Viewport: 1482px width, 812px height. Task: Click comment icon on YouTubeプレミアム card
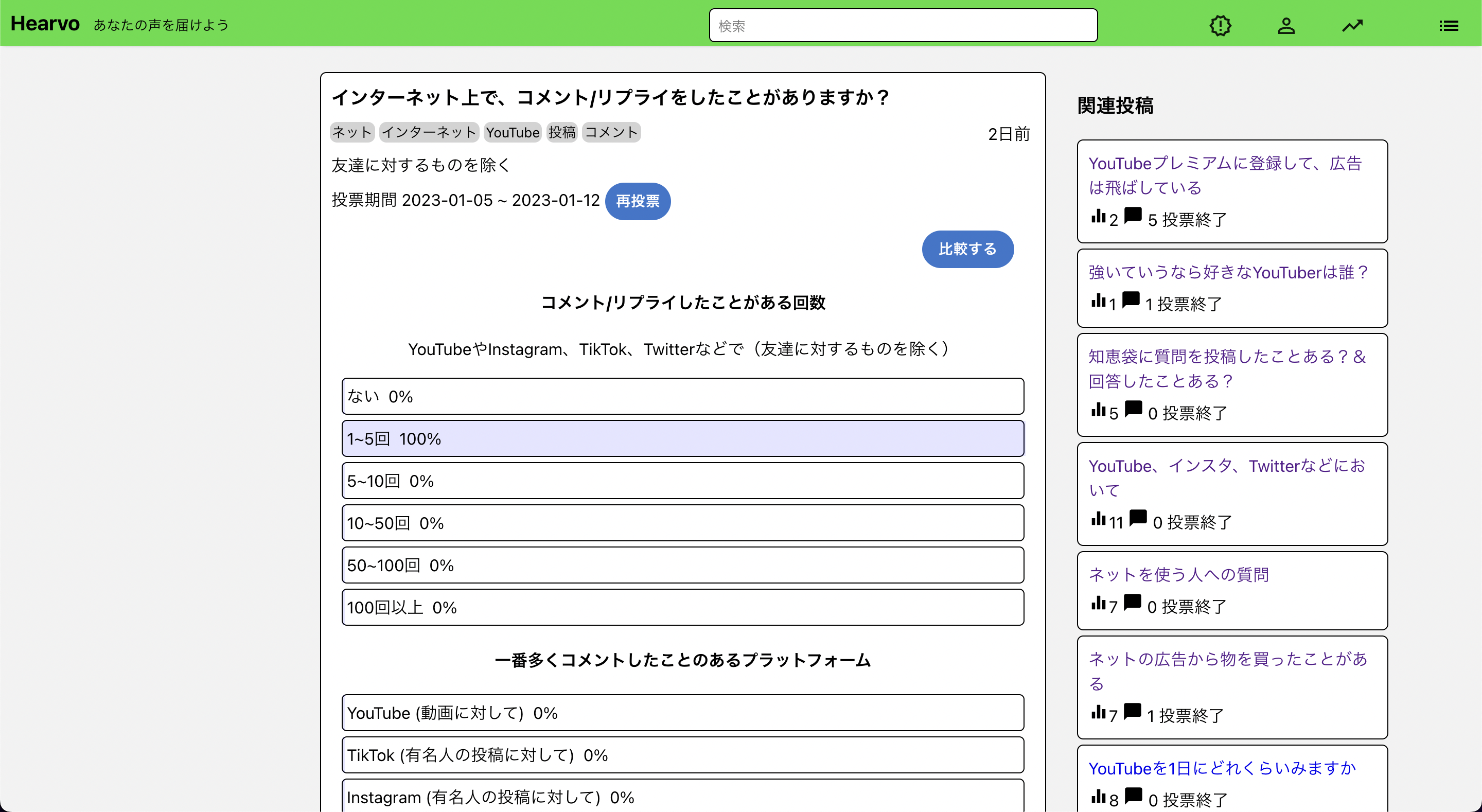(1133, 216)
